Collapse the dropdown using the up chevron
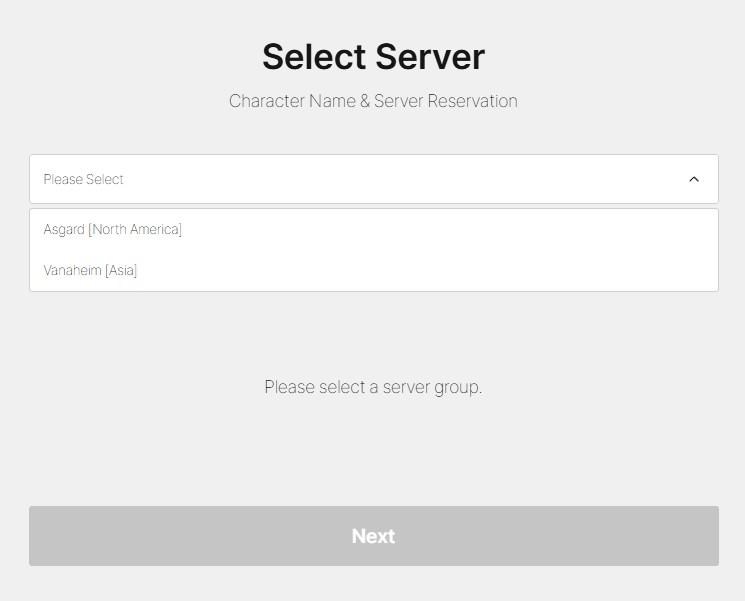 point(694,179)
